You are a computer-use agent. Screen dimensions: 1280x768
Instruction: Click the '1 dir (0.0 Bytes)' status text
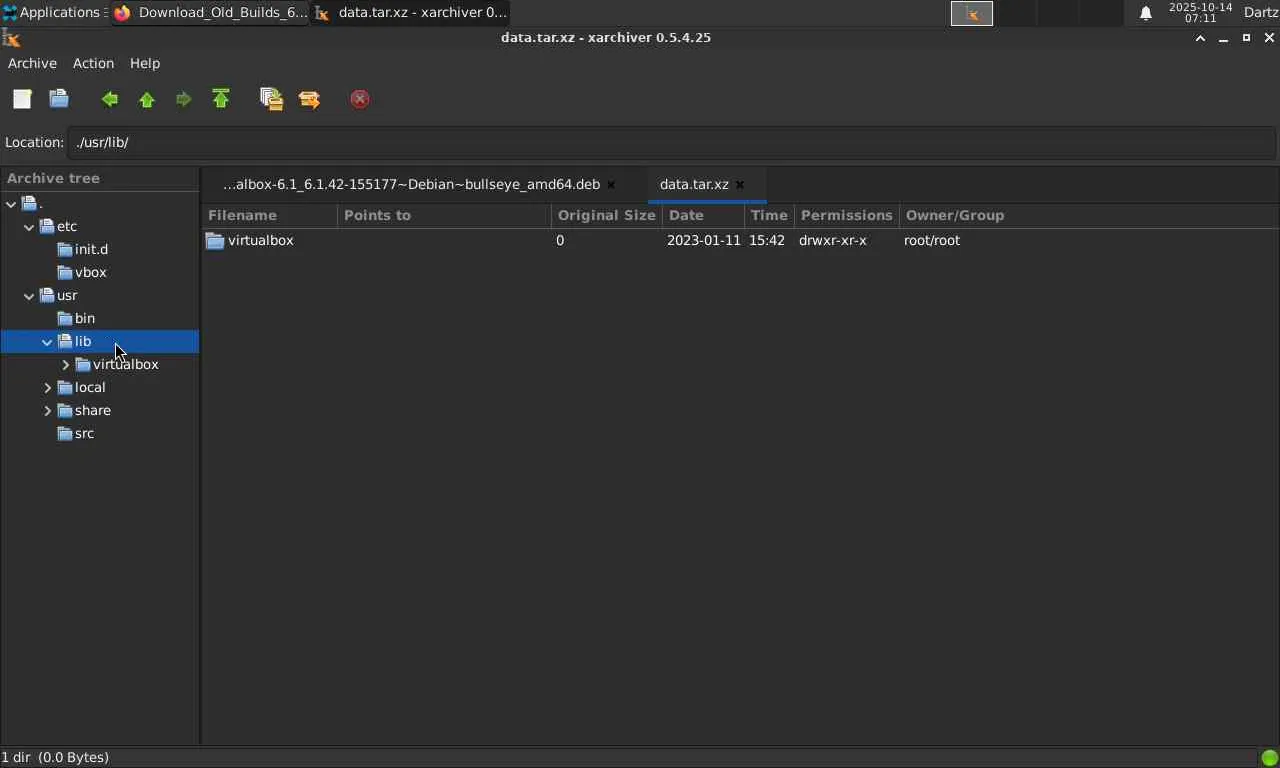pyautogui.click(x=55, y=758)
